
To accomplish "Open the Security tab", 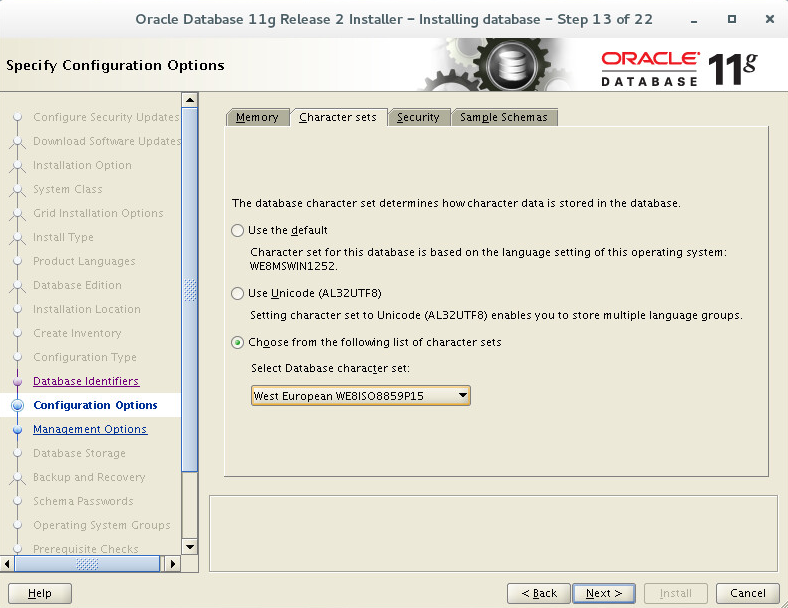I will tap(418, 117).
